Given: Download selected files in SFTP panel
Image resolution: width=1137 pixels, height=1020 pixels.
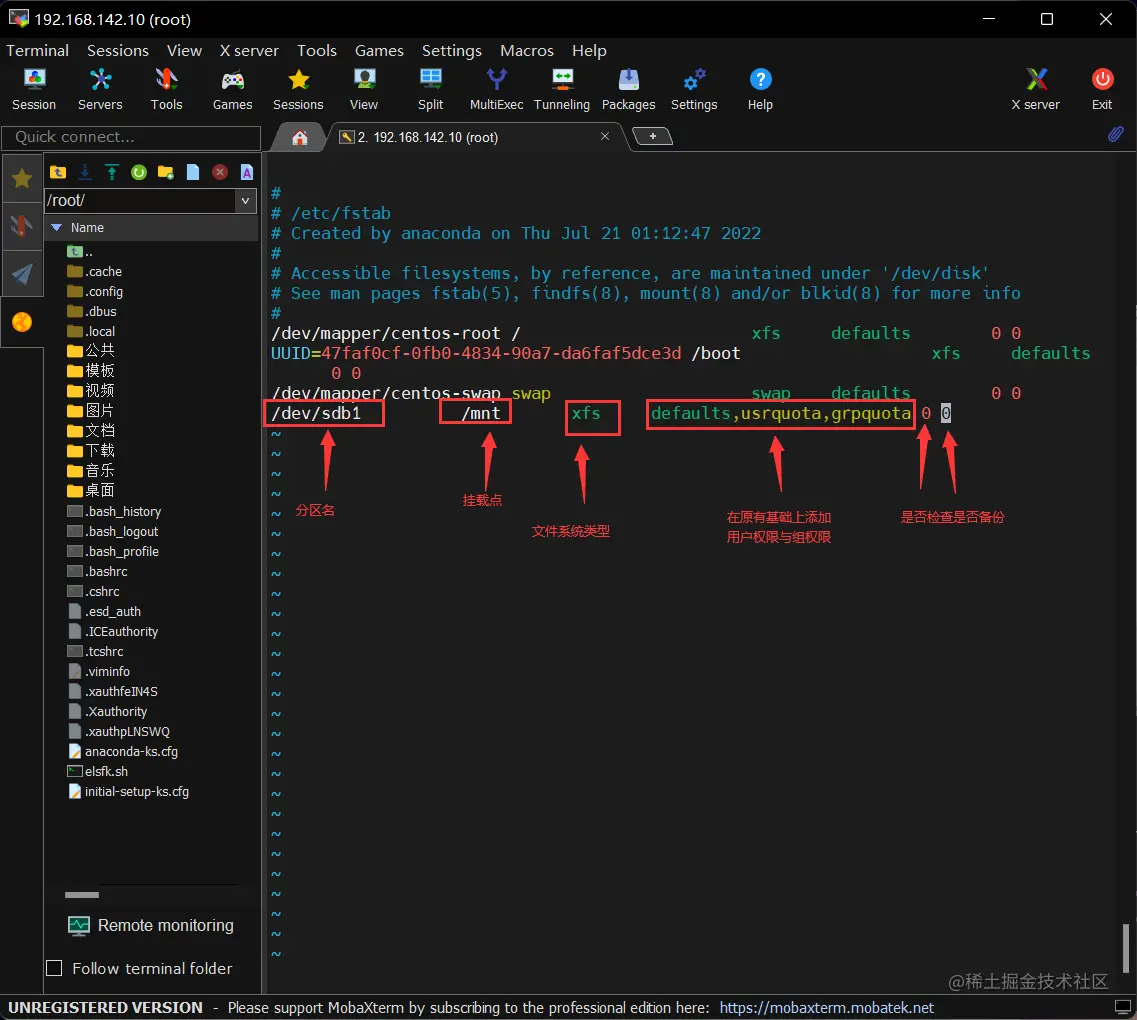Looking at the screenshot, I should click(85, 172).
